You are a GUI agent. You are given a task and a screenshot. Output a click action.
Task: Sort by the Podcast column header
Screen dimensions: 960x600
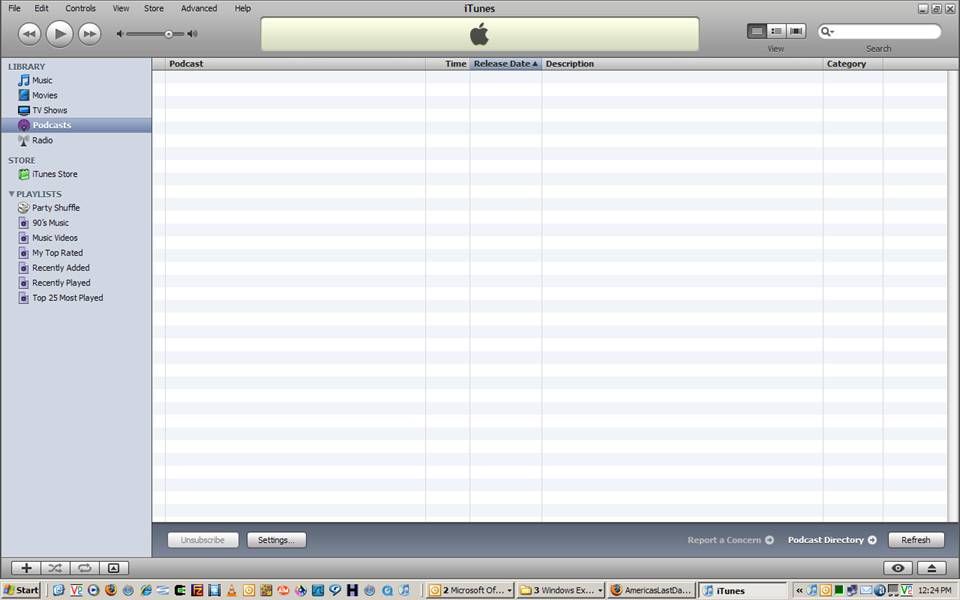295,64
